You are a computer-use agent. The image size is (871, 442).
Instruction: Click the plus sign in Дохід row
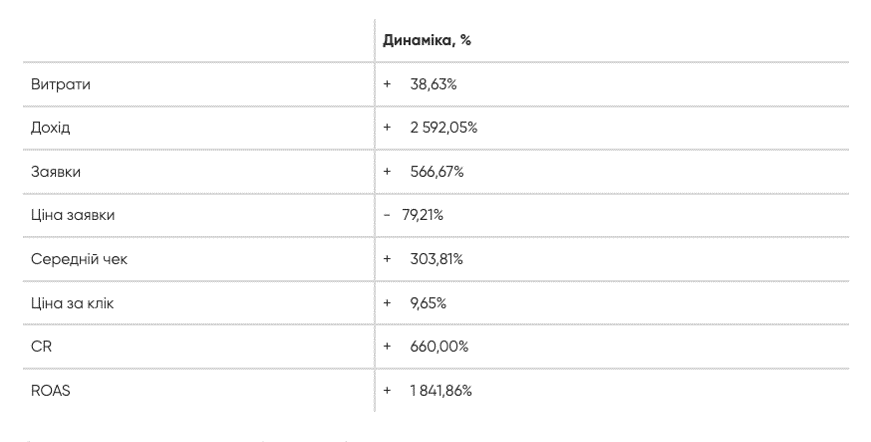point(387,128)
